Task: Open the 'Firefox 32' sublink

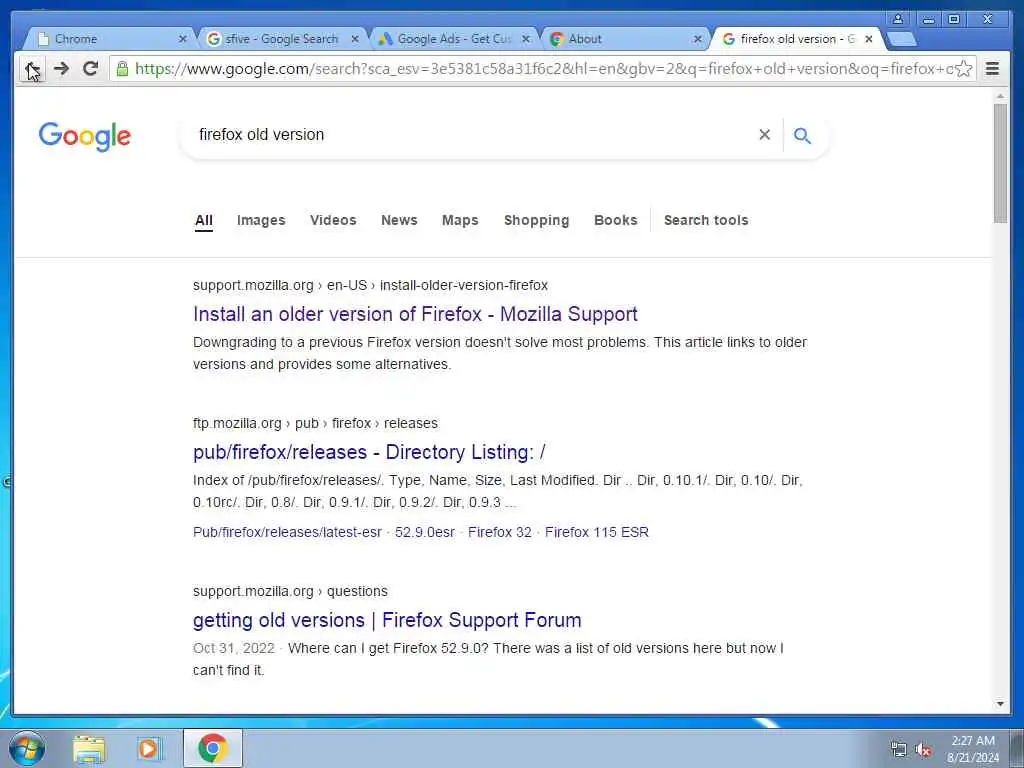Action: [x=500, y=532]
